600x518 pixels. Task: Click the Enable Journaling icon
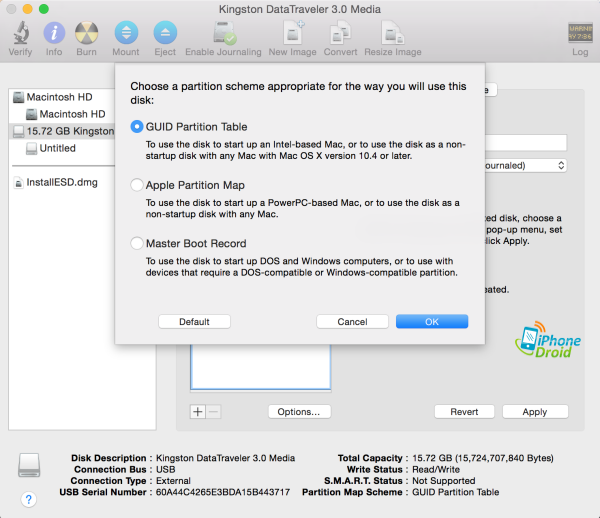[x=224, y=33]
